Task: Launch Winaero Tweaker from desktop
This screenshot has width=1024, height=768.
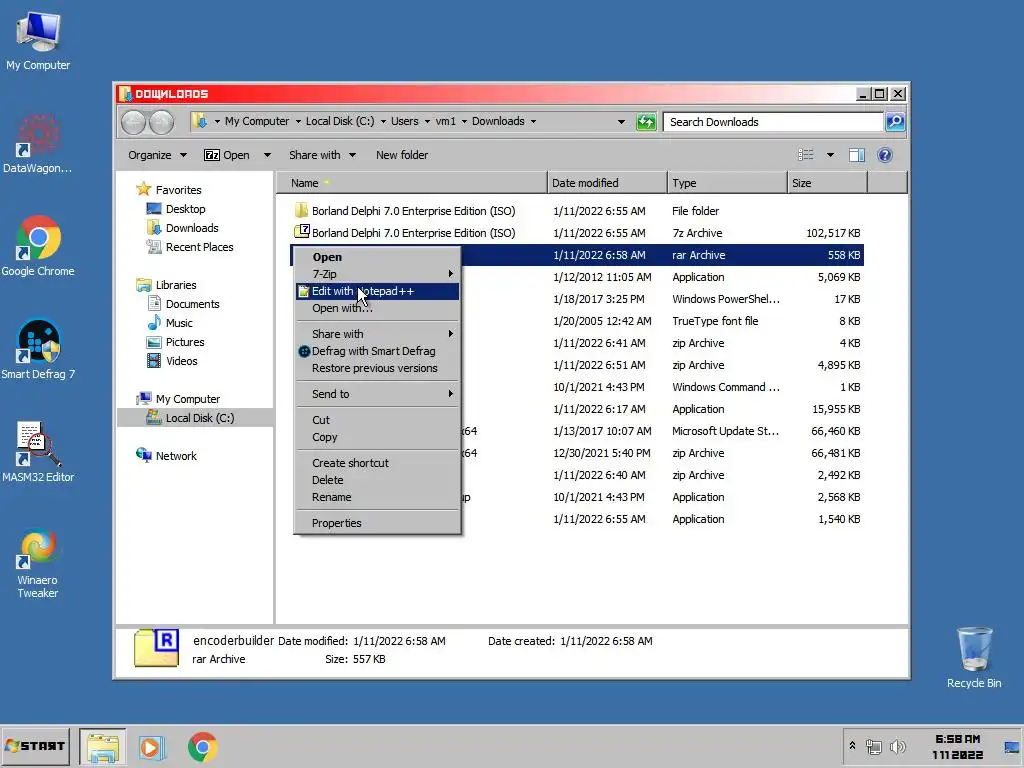Action: pos(38,563)
